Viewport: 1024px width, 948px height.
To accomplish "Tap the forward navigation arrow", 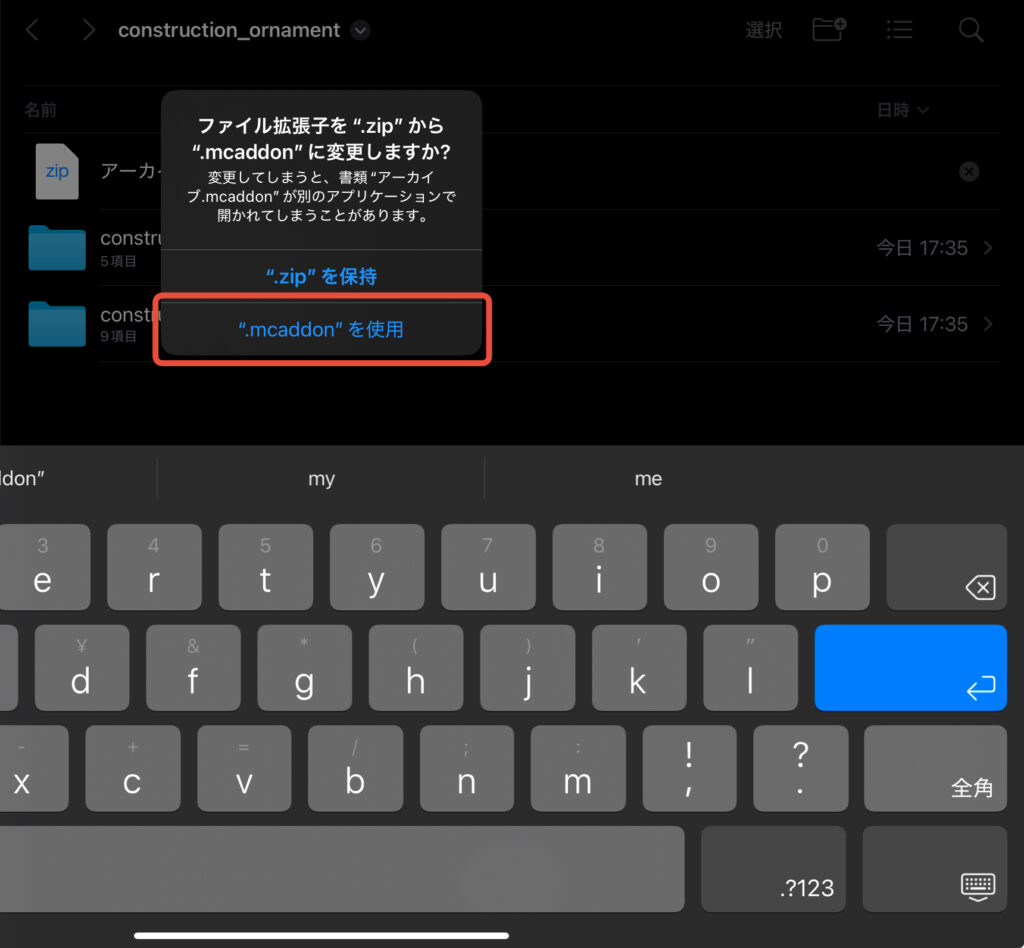I will 89,30.
